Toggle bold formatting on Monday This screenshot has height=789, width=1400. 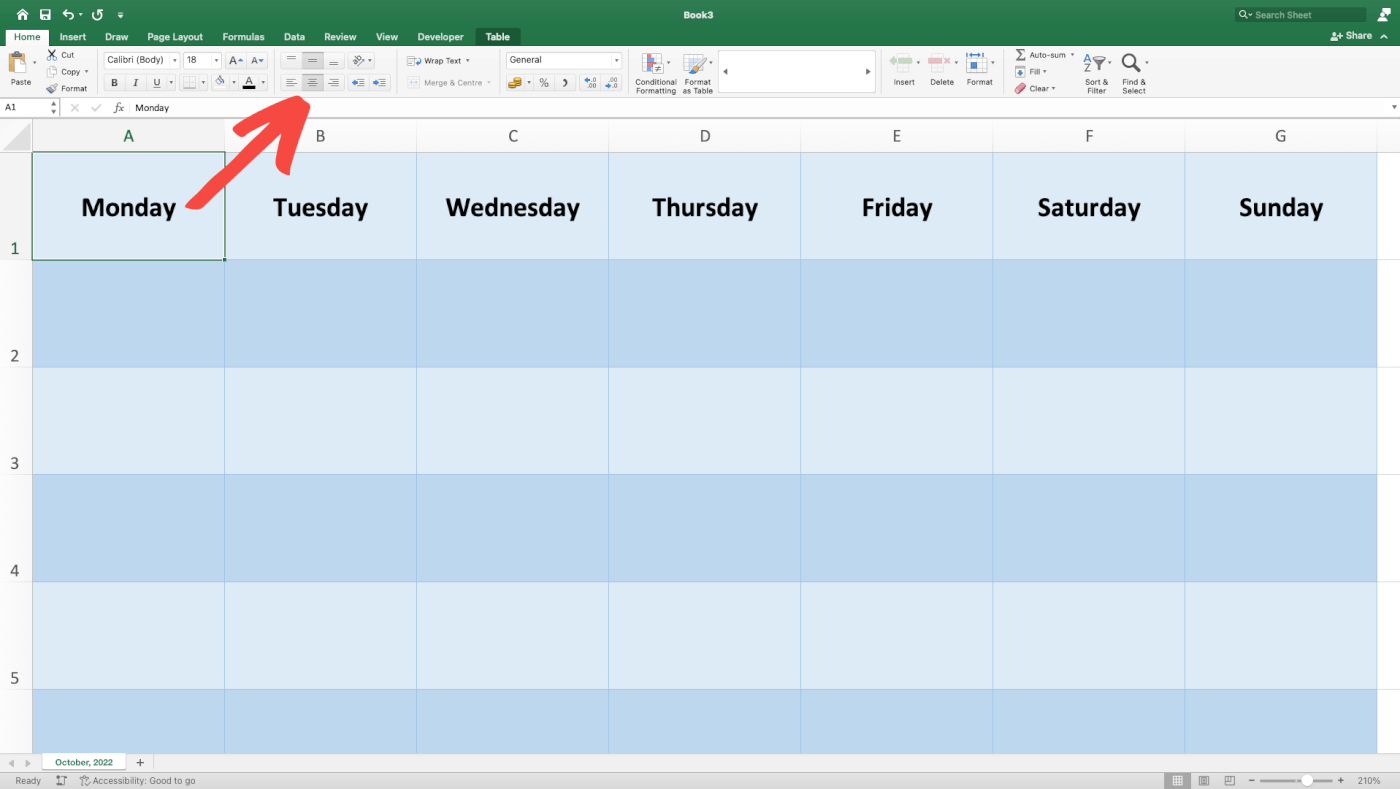[114, 82]
